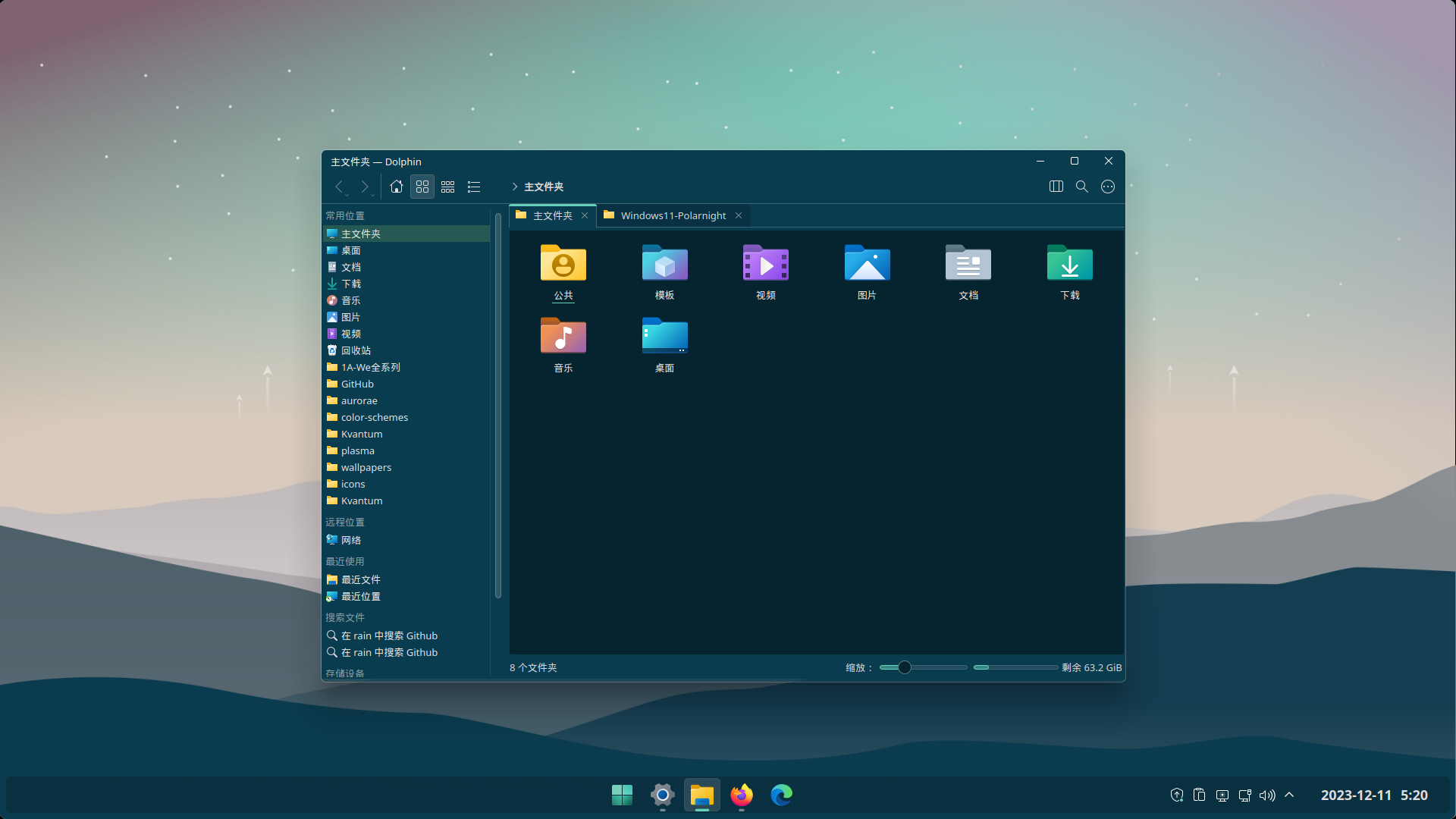This screenshot has height=819, width=1456.
Task: Collapse the 最近使用 section header
Action: pos(345,562)
